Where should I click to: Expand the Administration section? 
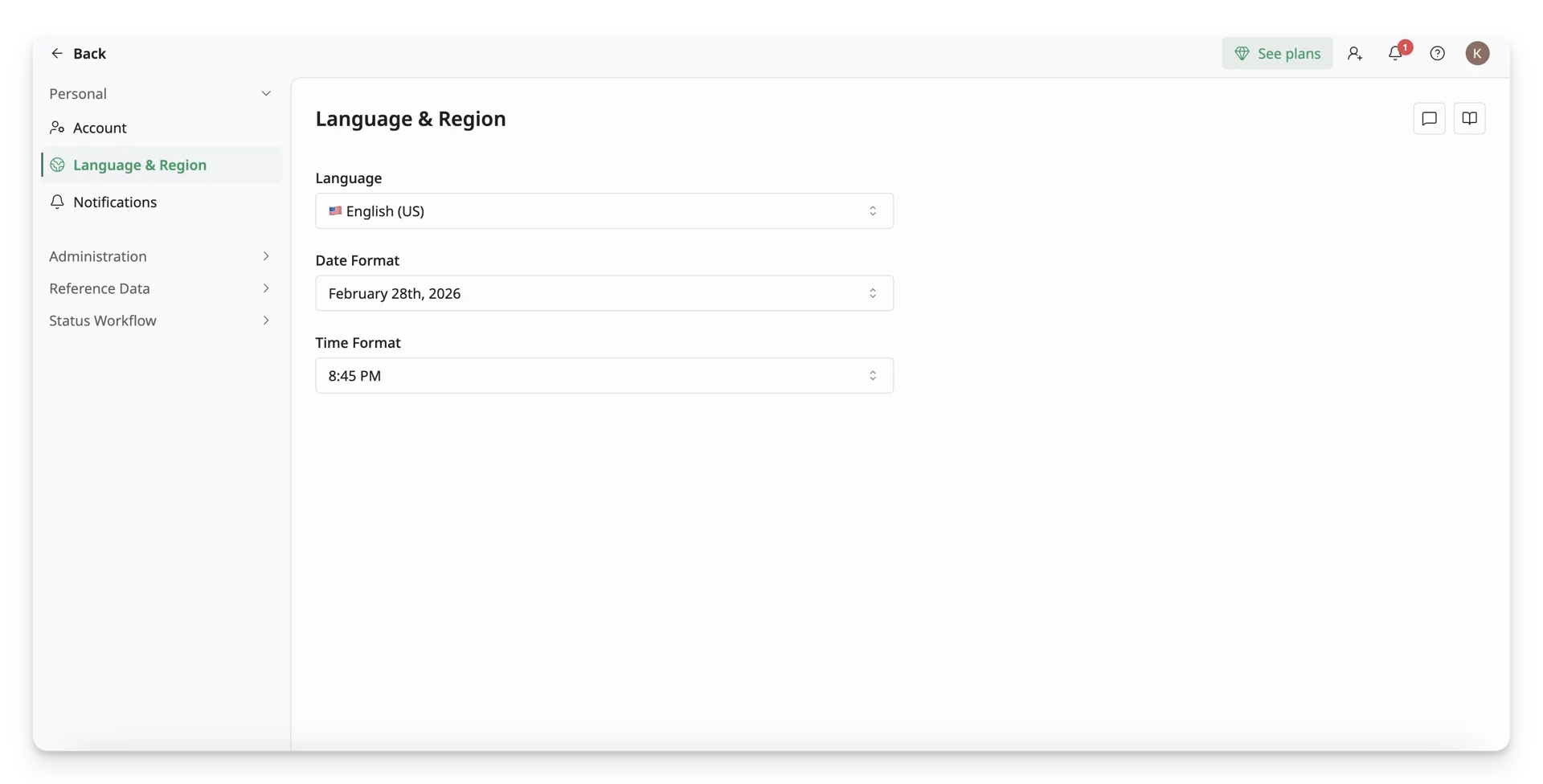[161, 256]
